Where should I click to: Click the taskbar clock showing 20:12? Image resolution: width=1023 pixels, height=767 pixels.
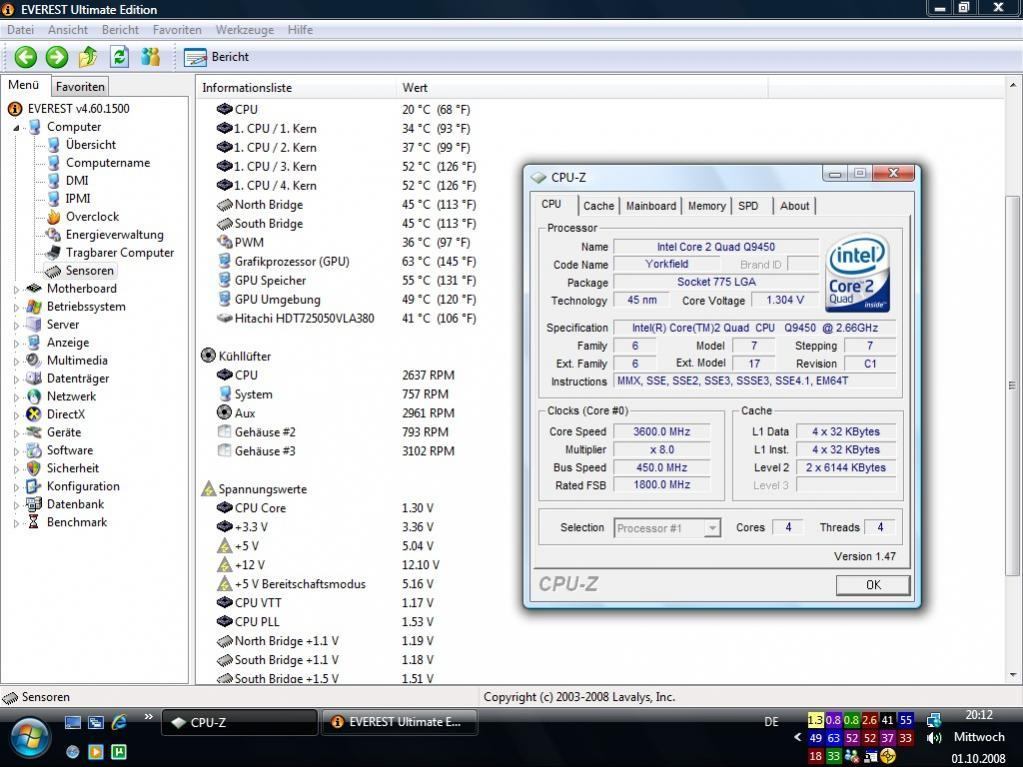(979, 715)
